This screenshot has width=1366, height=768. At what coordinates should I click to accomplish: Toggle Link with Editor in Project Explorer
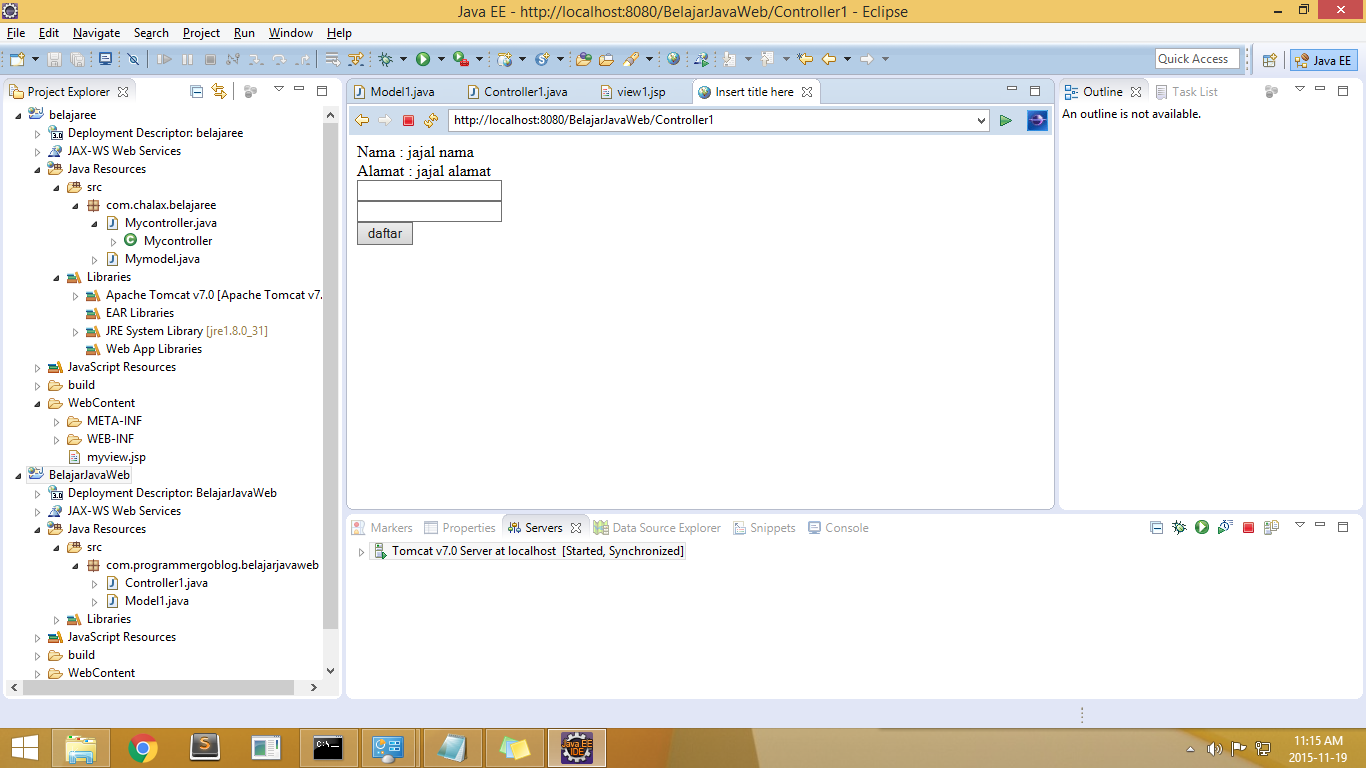point(219,91)
